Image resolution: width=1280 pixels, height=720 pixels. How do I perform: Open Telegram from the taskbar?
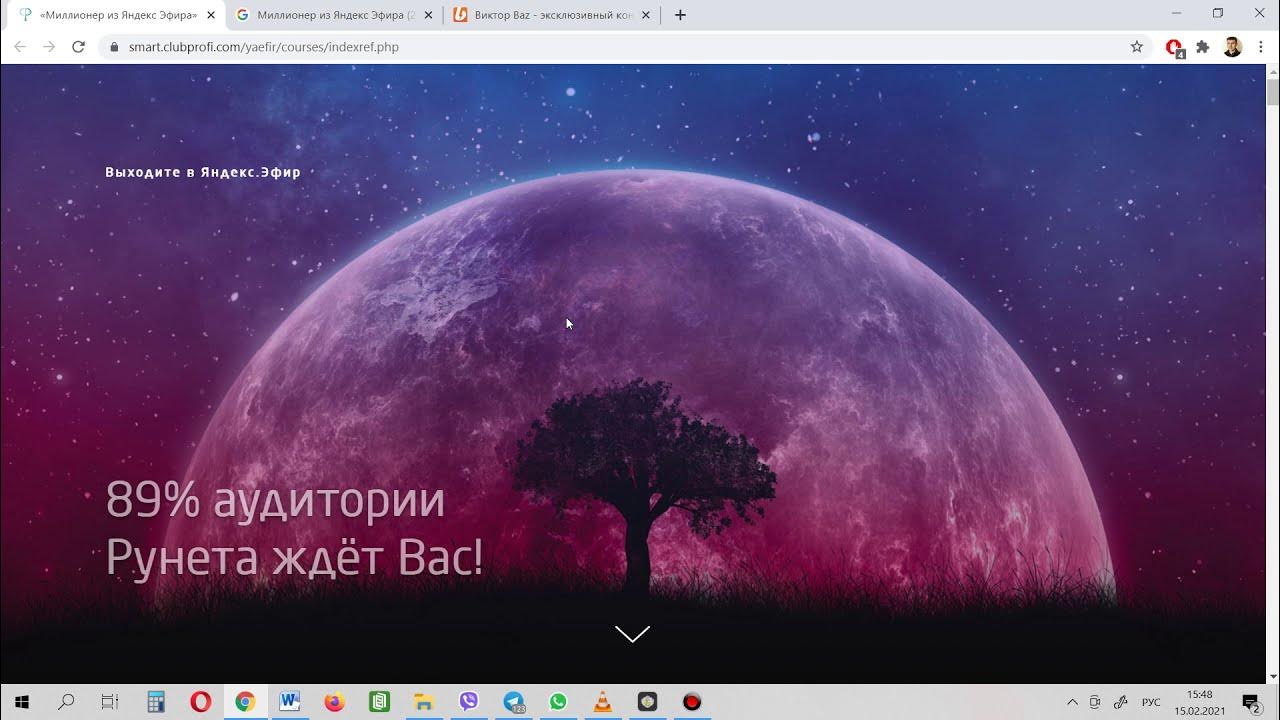click(x=513, y=702)
